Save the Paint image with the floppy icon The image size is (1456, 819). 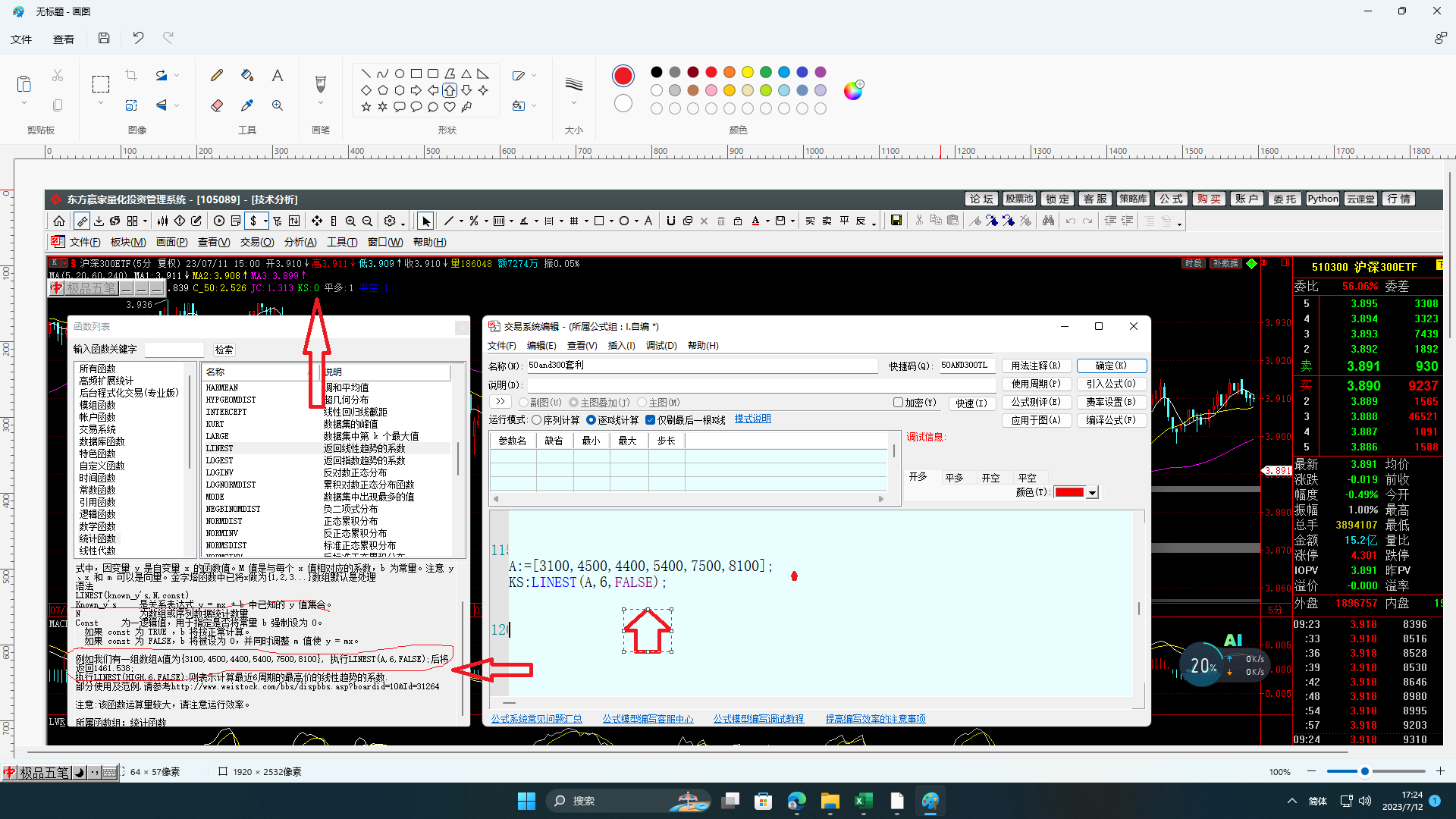point(104,38)
